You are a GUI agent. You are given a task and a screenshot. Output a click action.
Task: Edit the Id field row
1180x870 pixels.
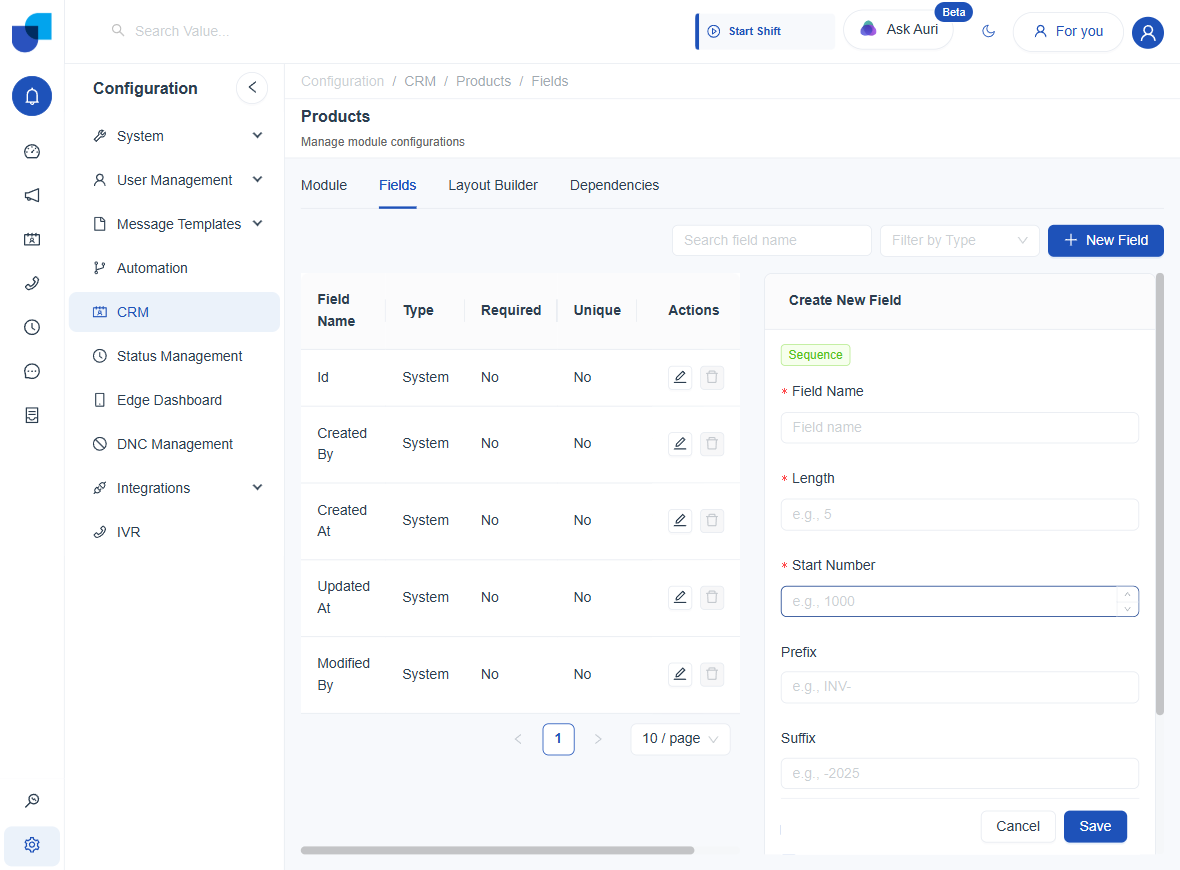tap(680, 377)
